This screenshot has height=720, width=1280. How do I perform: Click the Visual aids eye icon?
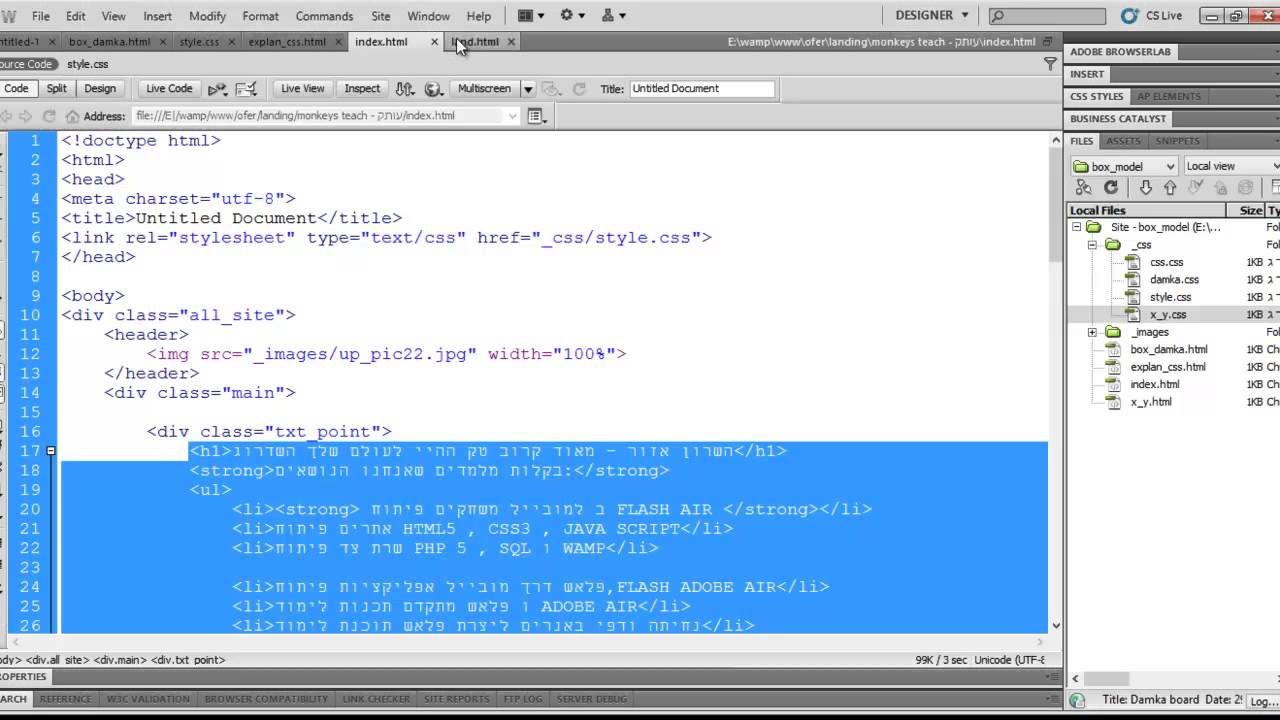pos(553,89)
